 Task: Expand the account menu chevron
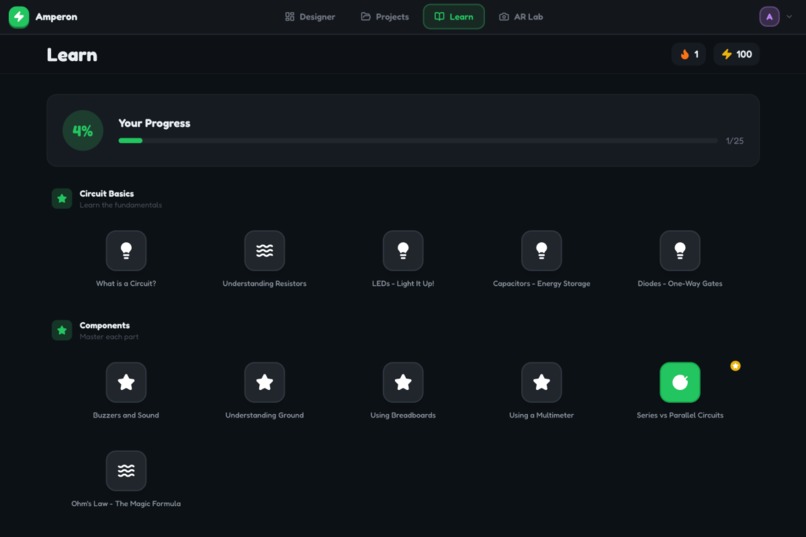789,17
